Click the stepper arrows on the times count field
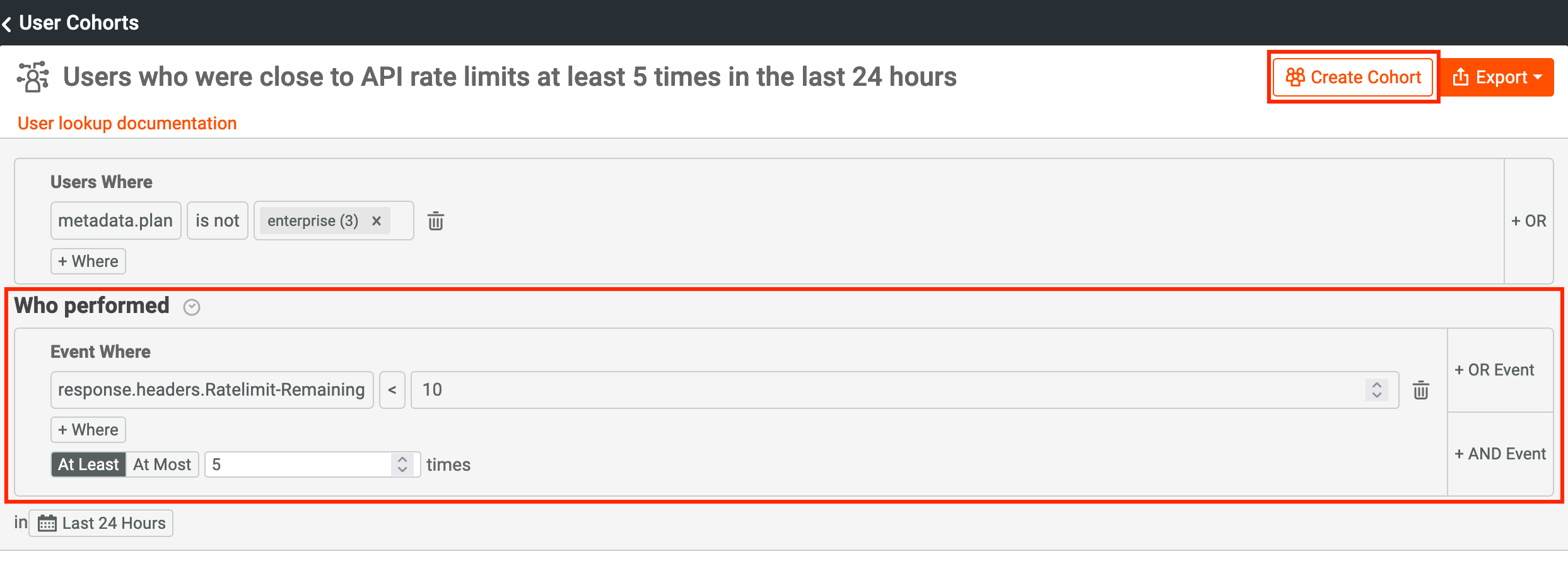 point(402,464)
